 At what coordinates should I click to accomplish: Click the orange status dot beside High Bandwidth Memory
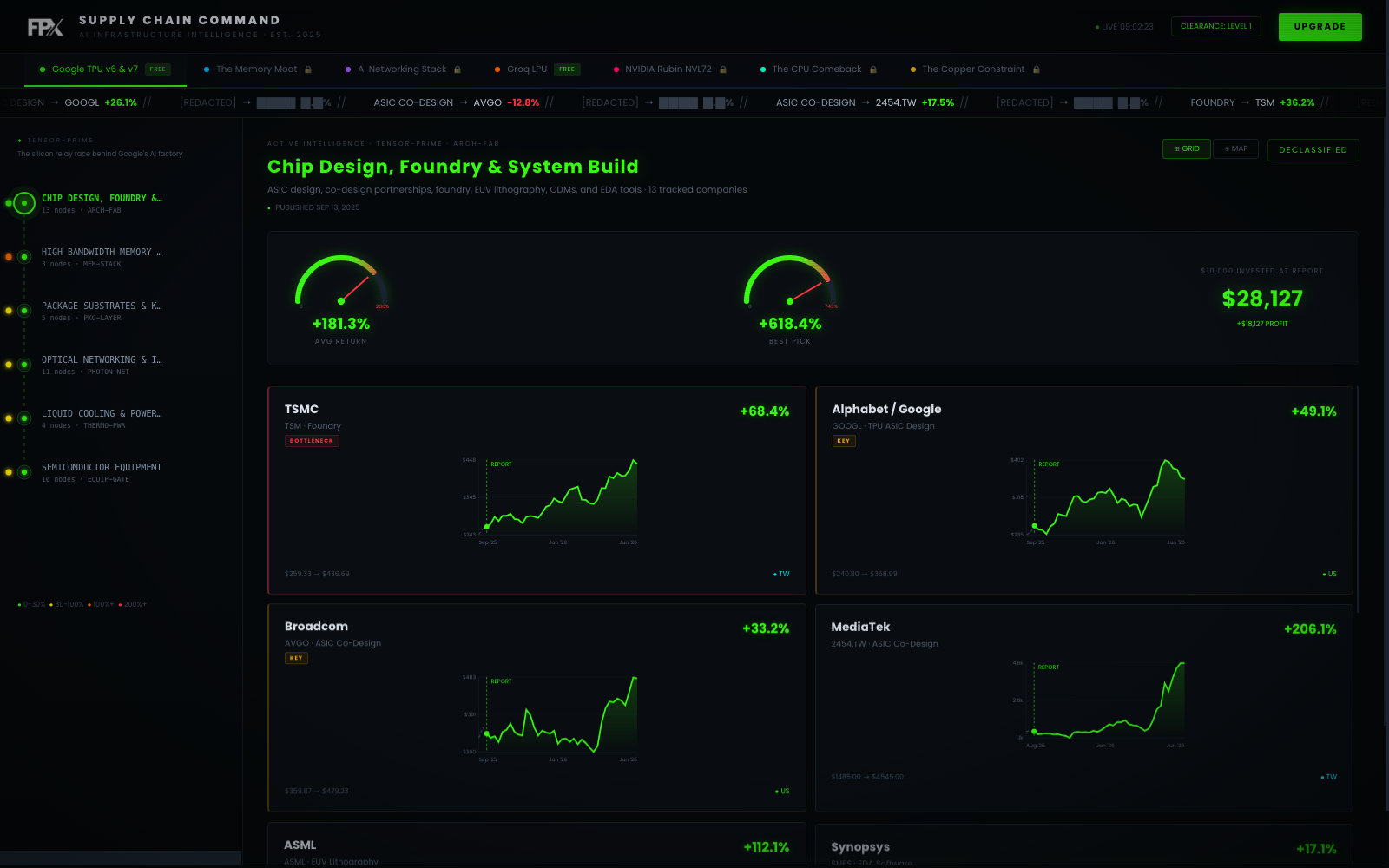(9, 257)
